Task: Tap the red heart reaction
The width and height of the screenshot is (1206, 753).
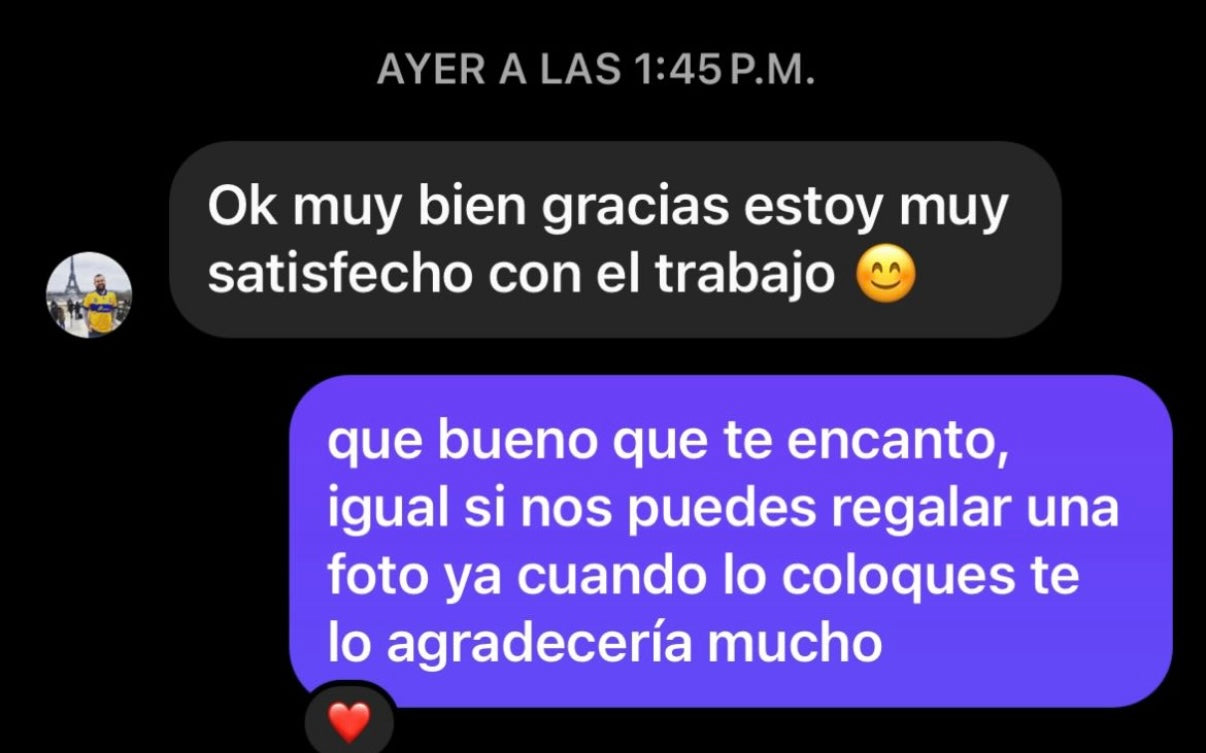Action: (x=349, y=722)
